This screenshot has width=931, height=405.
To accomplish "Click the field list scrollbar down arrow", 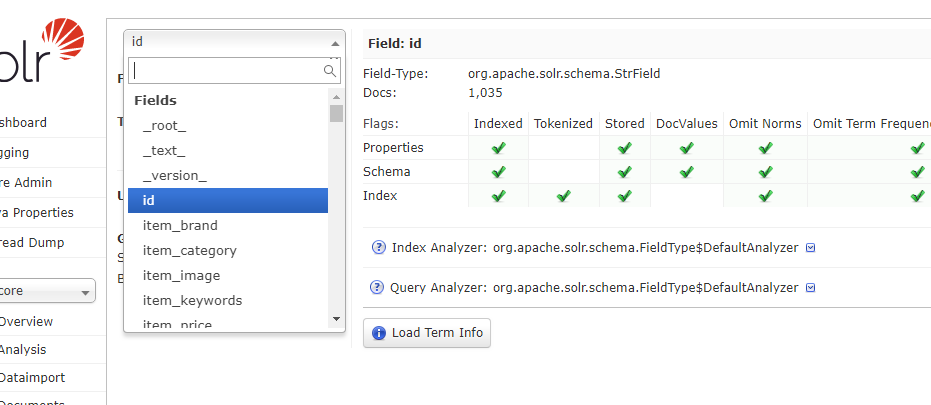I will 337,319.
